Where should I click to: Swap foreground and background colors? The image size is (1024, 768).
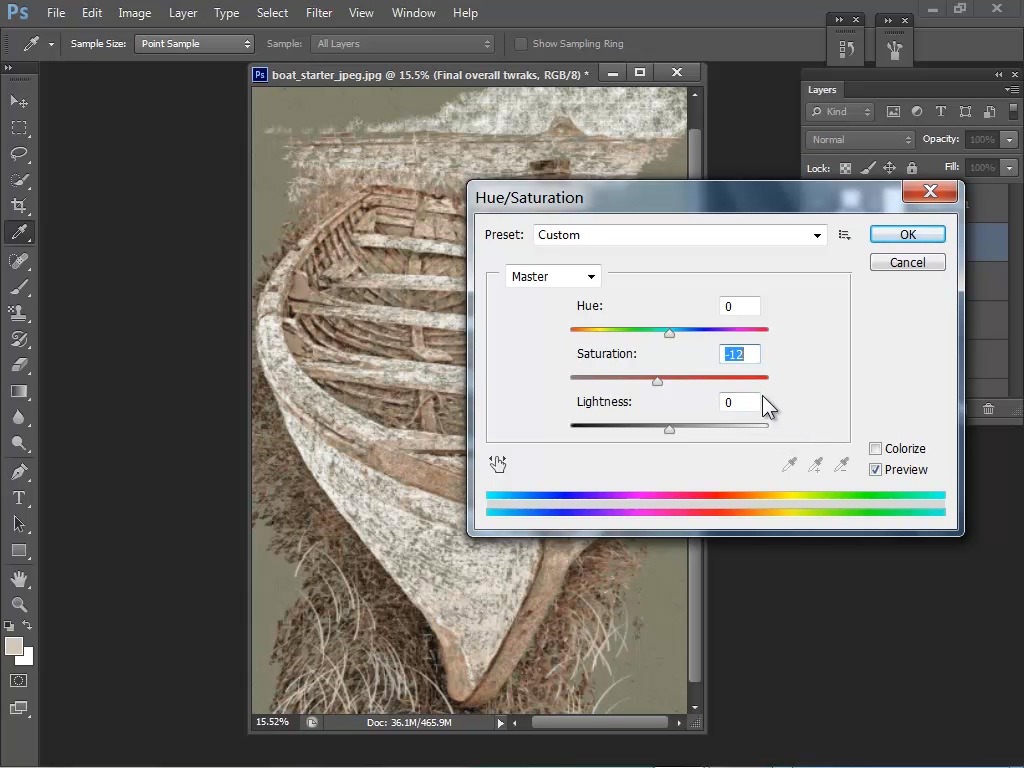27,625
